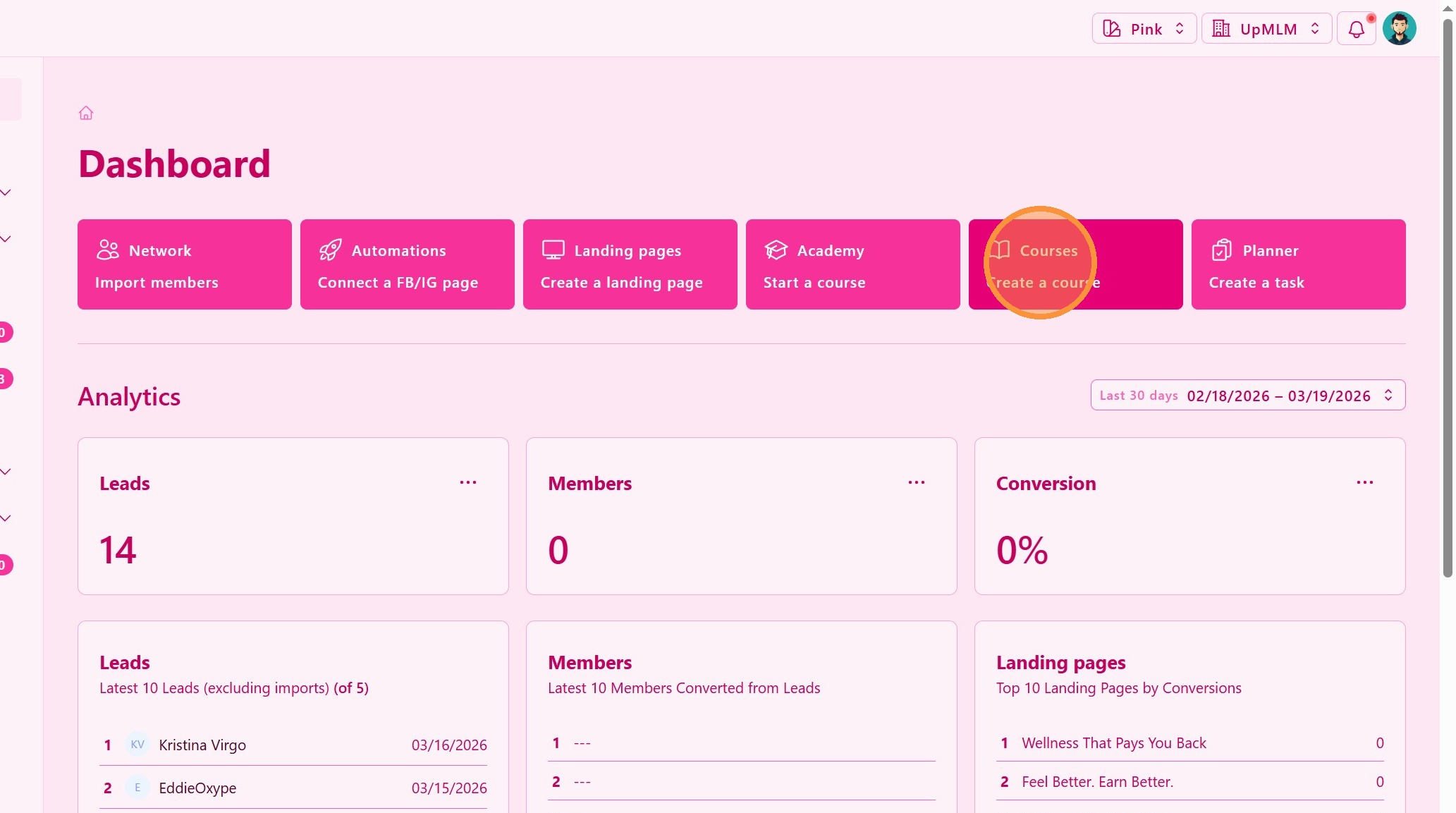The height and width of the screenshot is (813, 1456).
Task: Open Wellness That Pays You Back page
Action: 1113,743
